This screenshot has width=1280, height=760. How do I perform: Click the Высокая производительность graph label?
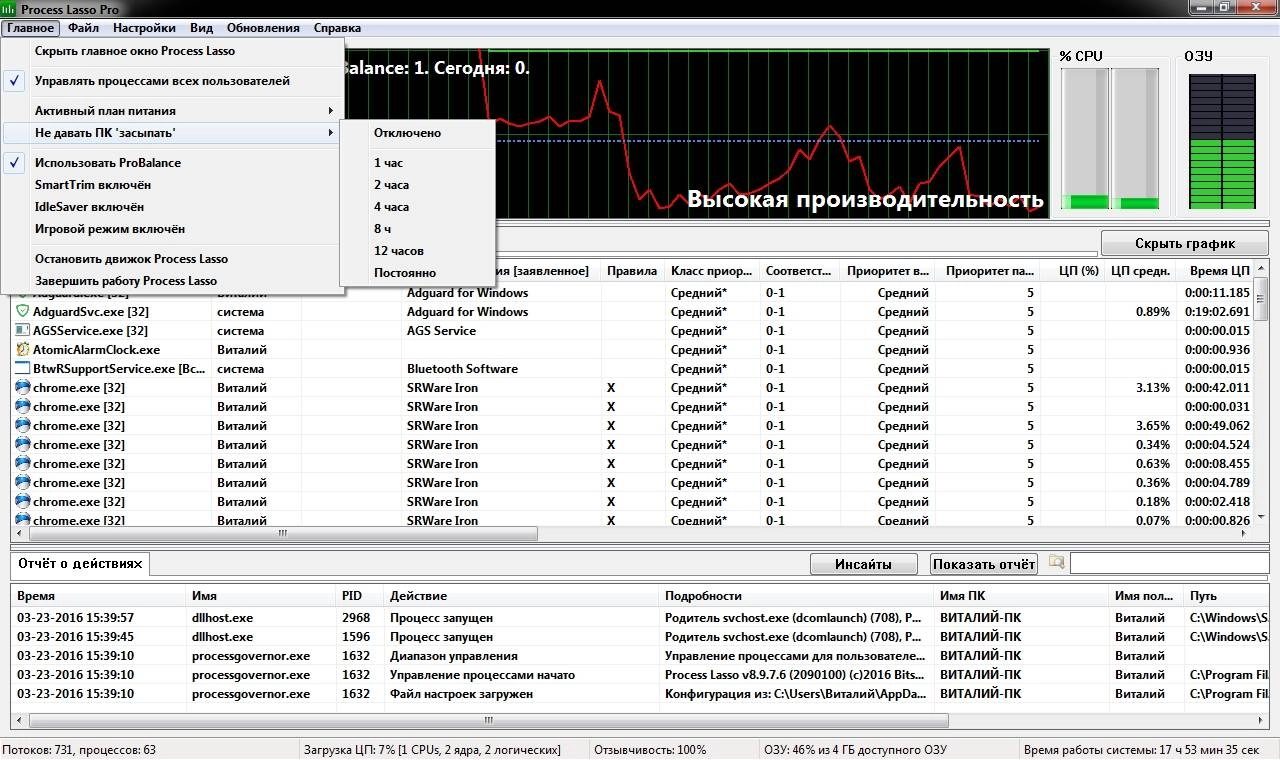tap(865, 199)
